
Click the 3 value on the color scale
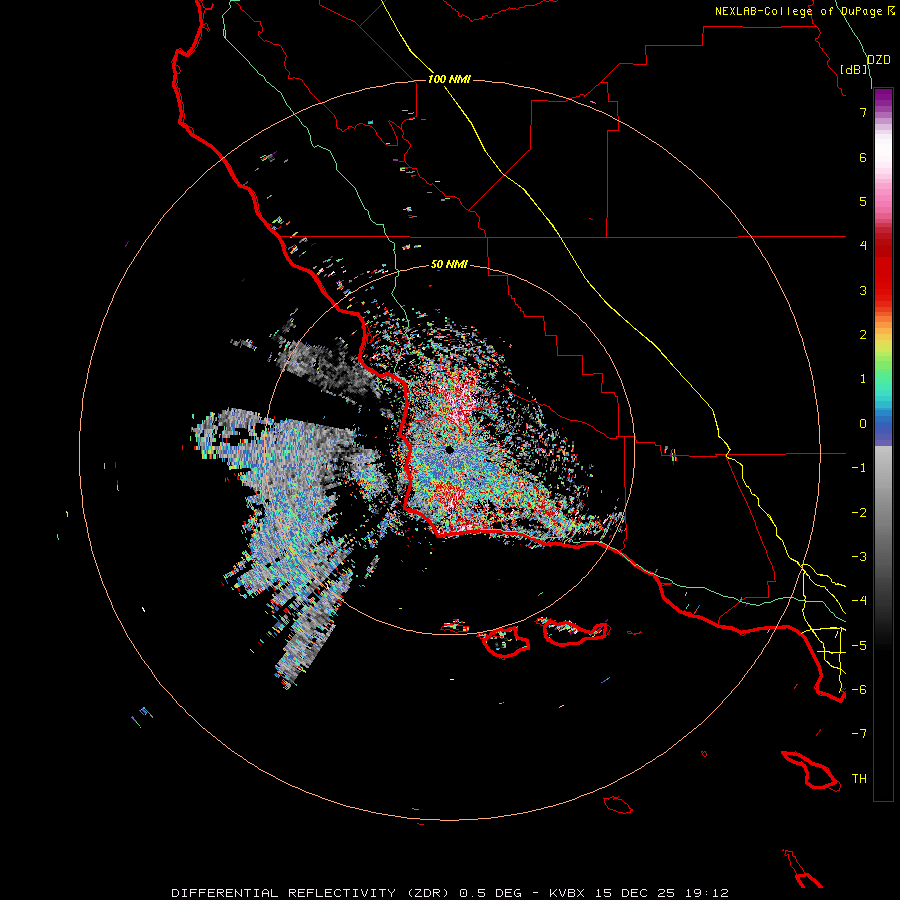[863, 290]
